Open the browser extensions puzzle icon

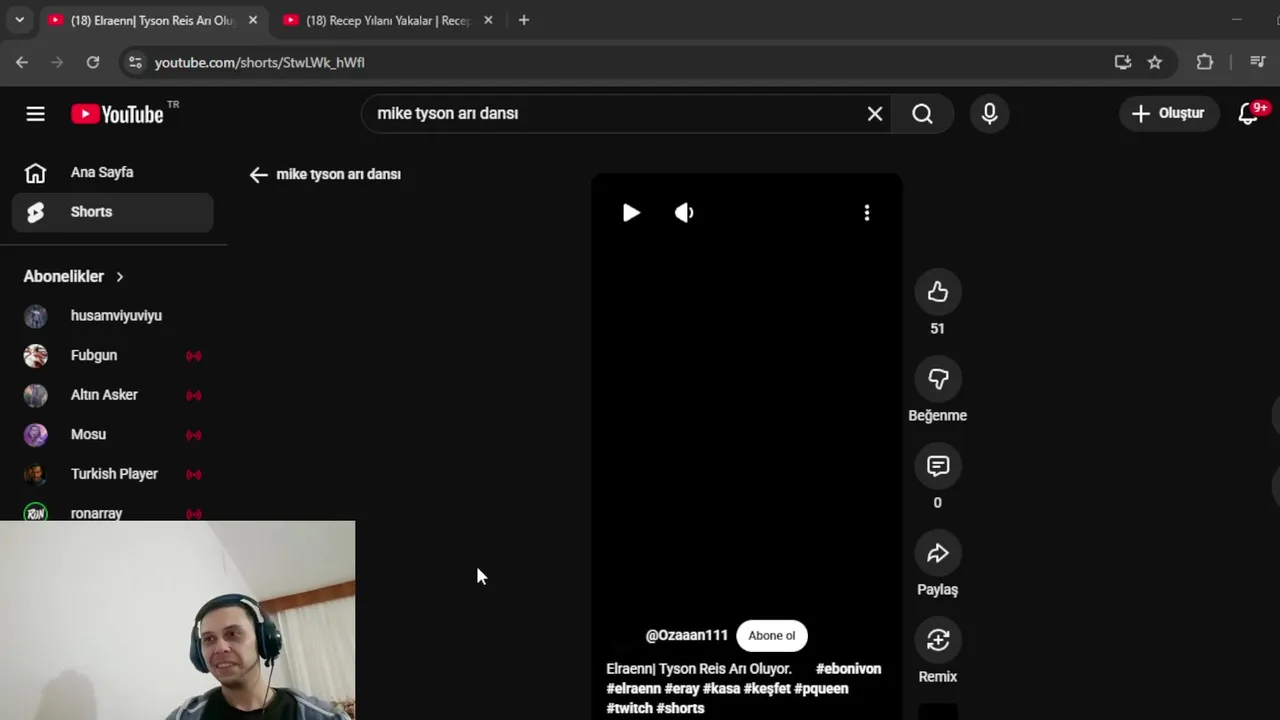coord(1205,62)
